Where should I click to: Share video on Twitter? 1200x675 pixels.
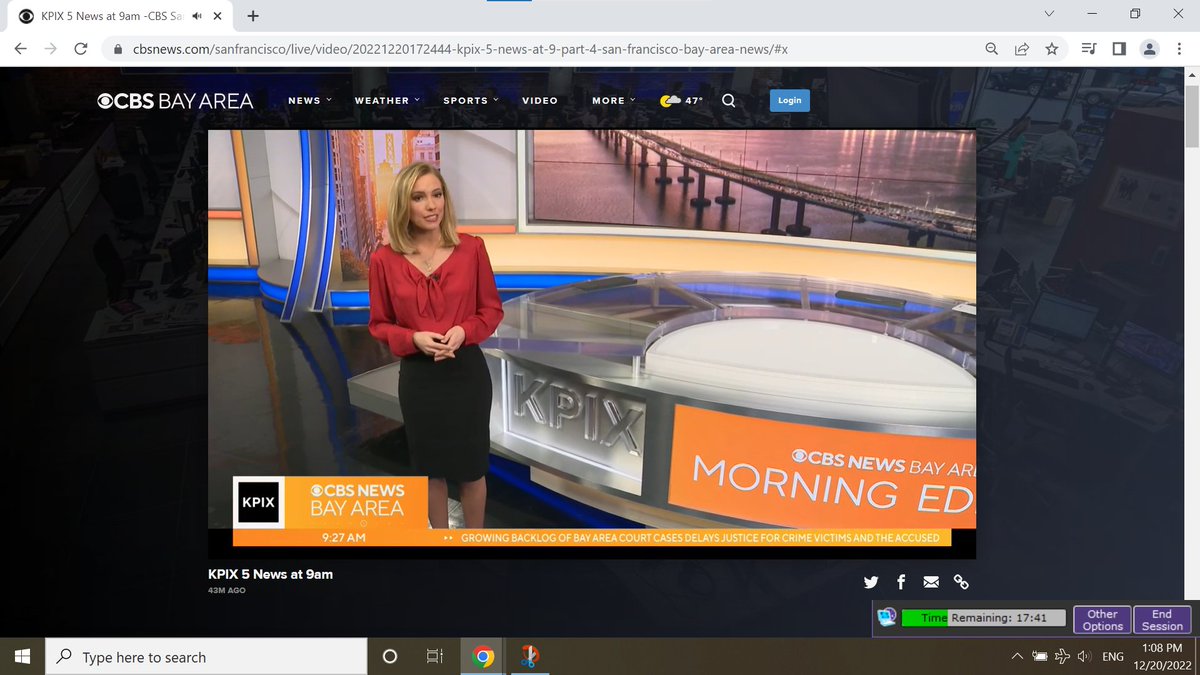pyautogui.click(x=871, y=582)
